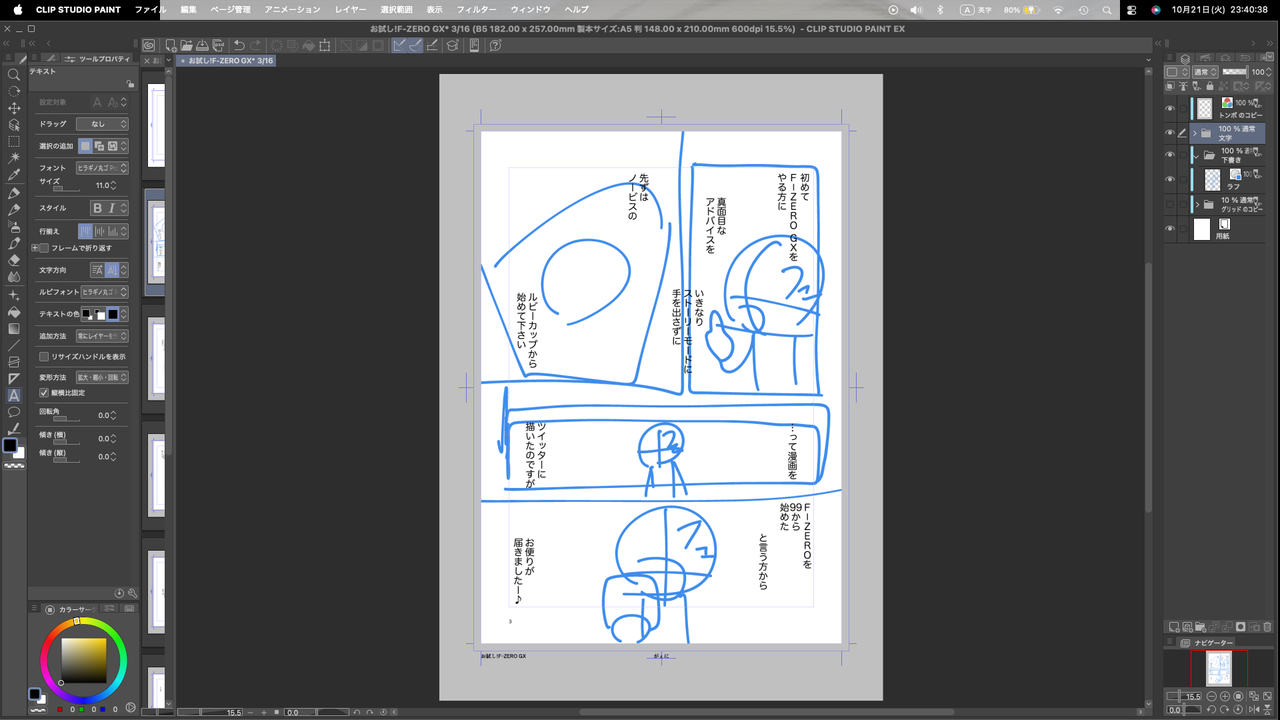Open the フィルター menu

point(476,9)
